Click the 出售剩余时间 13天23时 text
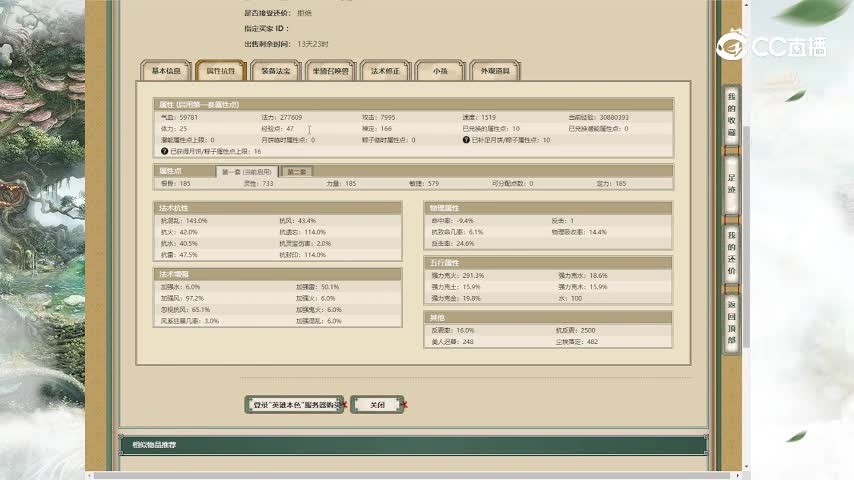Screen dimensions: 854x480 pos(286,44)
